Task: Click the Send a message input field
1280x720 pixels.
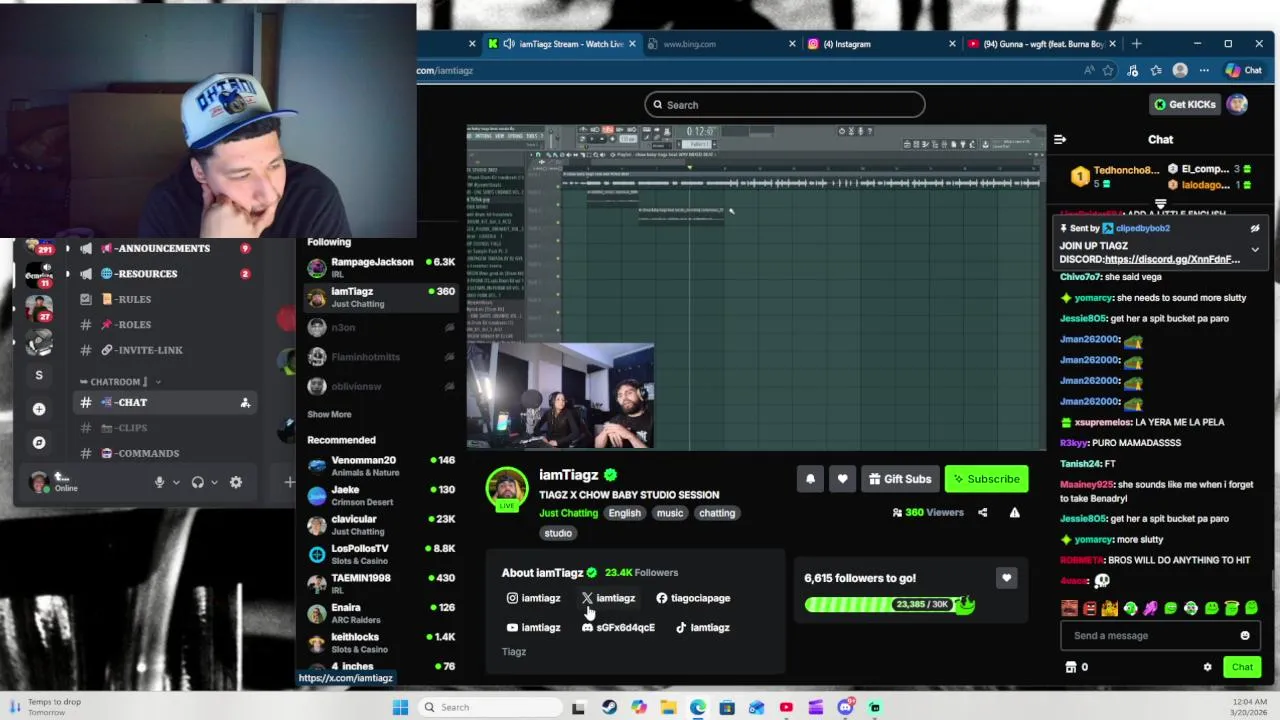Action: point(1150,636)
